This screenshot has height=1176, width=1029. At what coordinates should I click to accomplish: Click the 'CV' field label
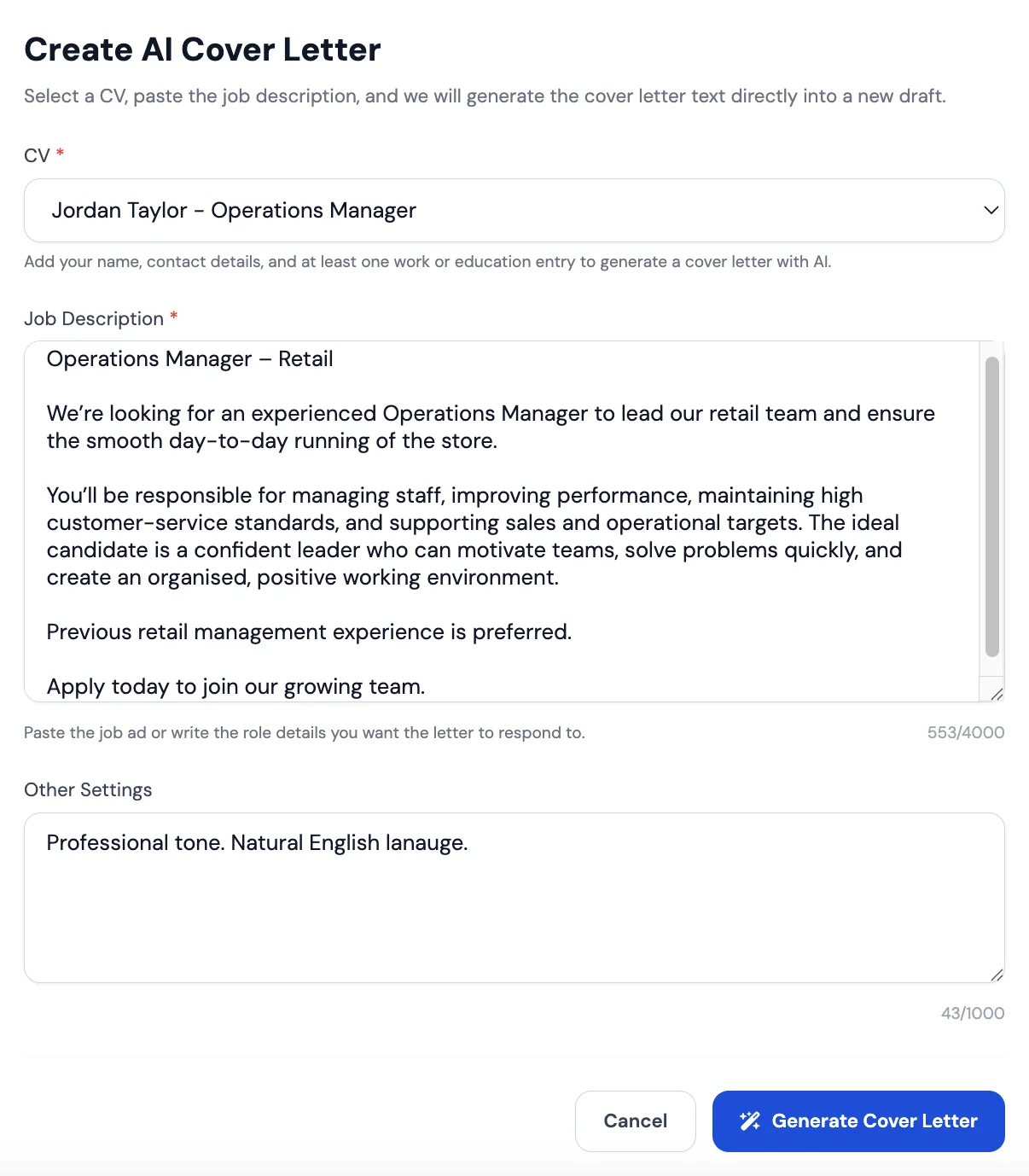point(37,155)
